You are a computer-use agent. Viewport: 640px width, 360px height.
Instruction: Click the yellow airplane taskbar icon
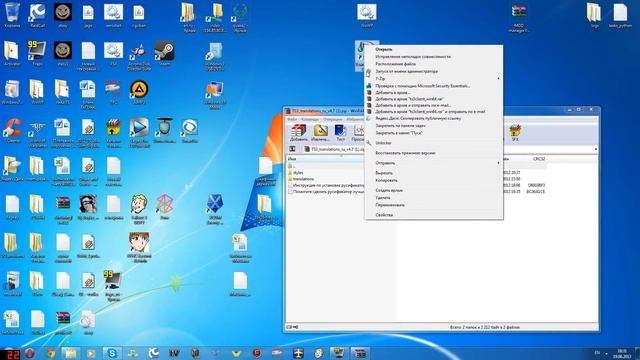point(299,353)
